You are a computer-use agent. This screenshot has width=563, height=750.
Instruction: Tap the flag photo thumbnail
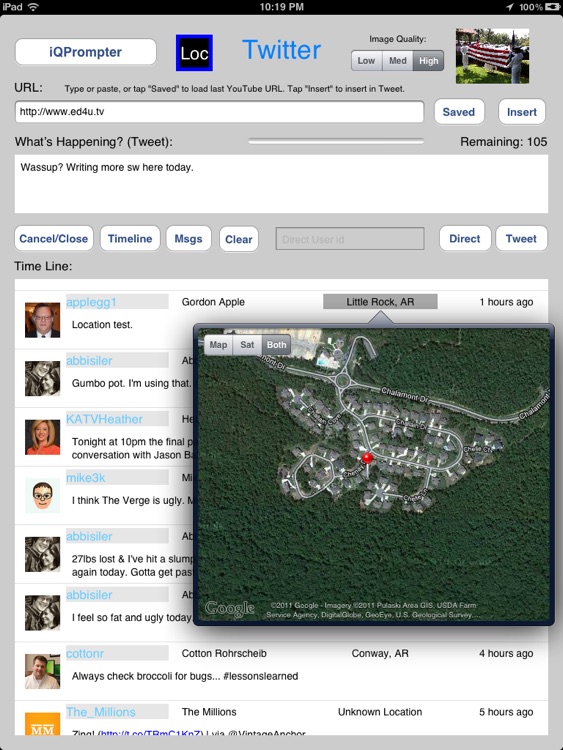[492, 56]
